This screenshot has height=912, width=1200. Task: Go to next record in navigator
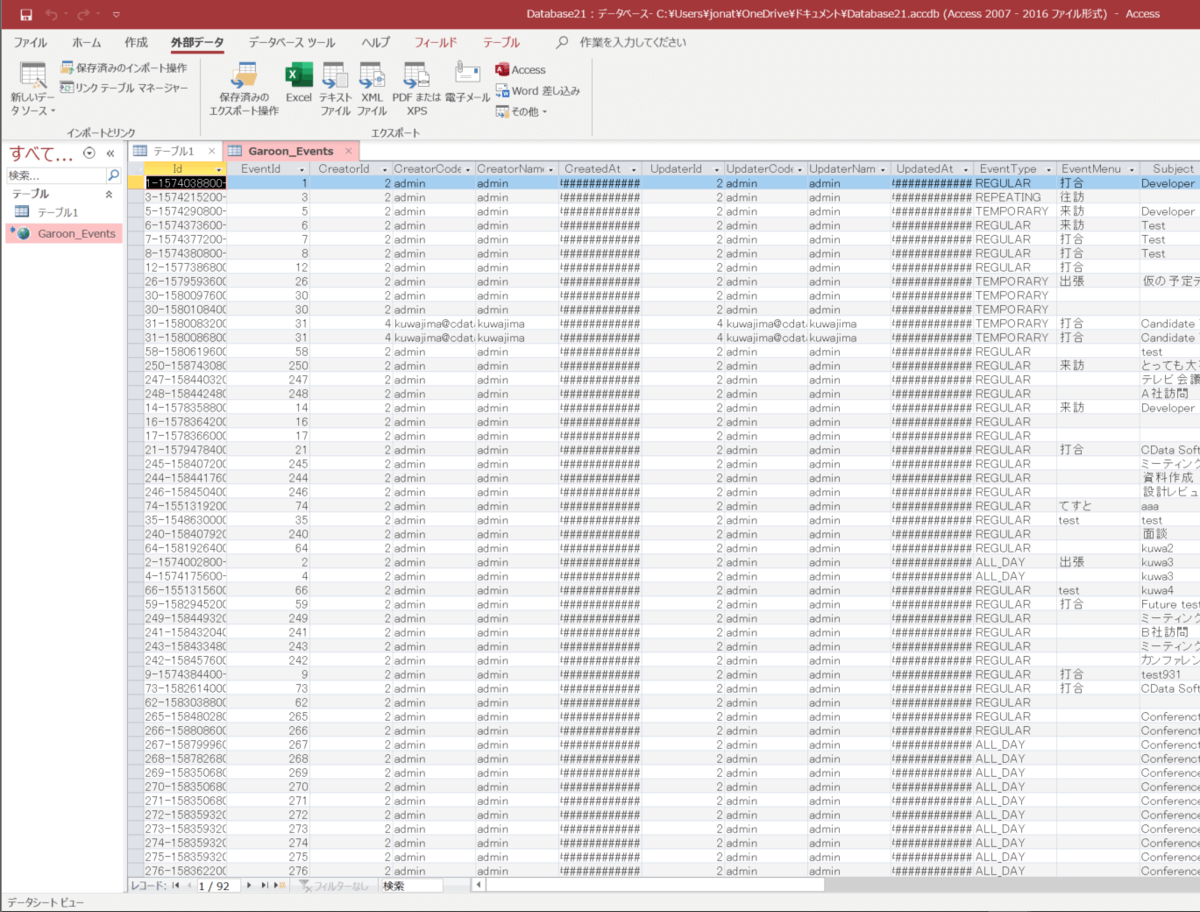249,886
